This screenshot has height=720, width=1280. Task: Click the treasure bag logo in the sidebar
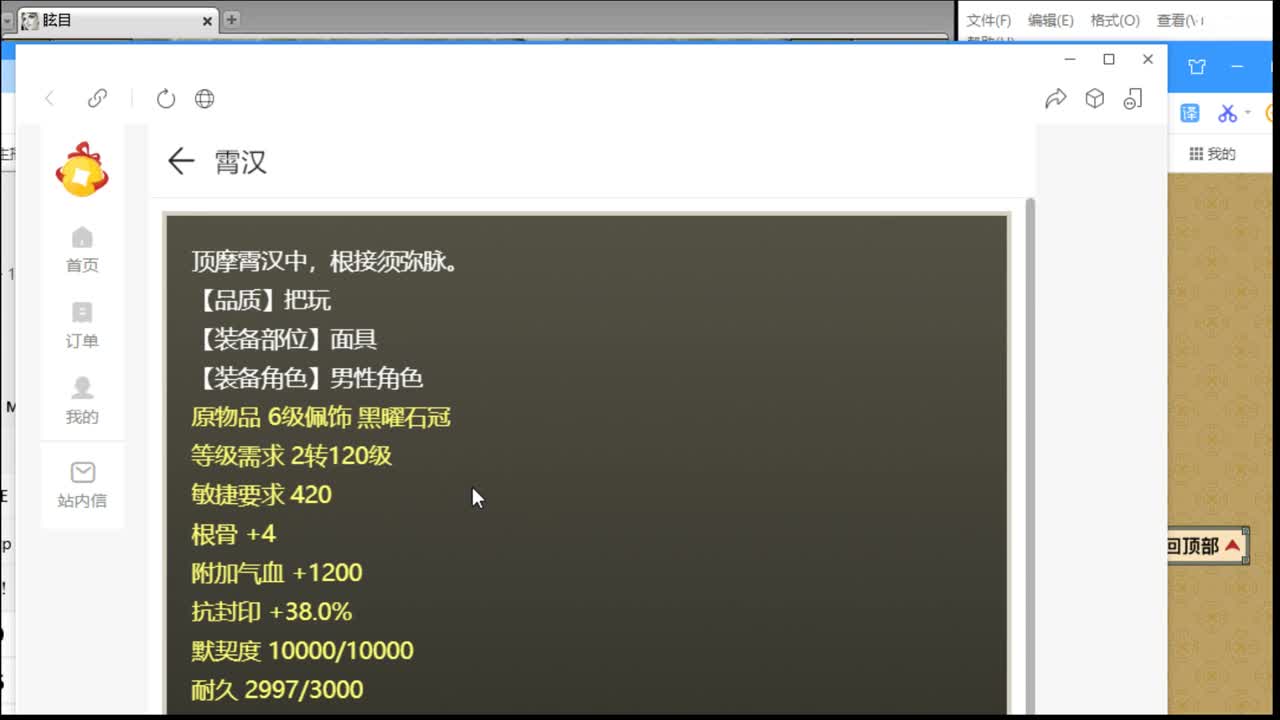pos(82,169)
